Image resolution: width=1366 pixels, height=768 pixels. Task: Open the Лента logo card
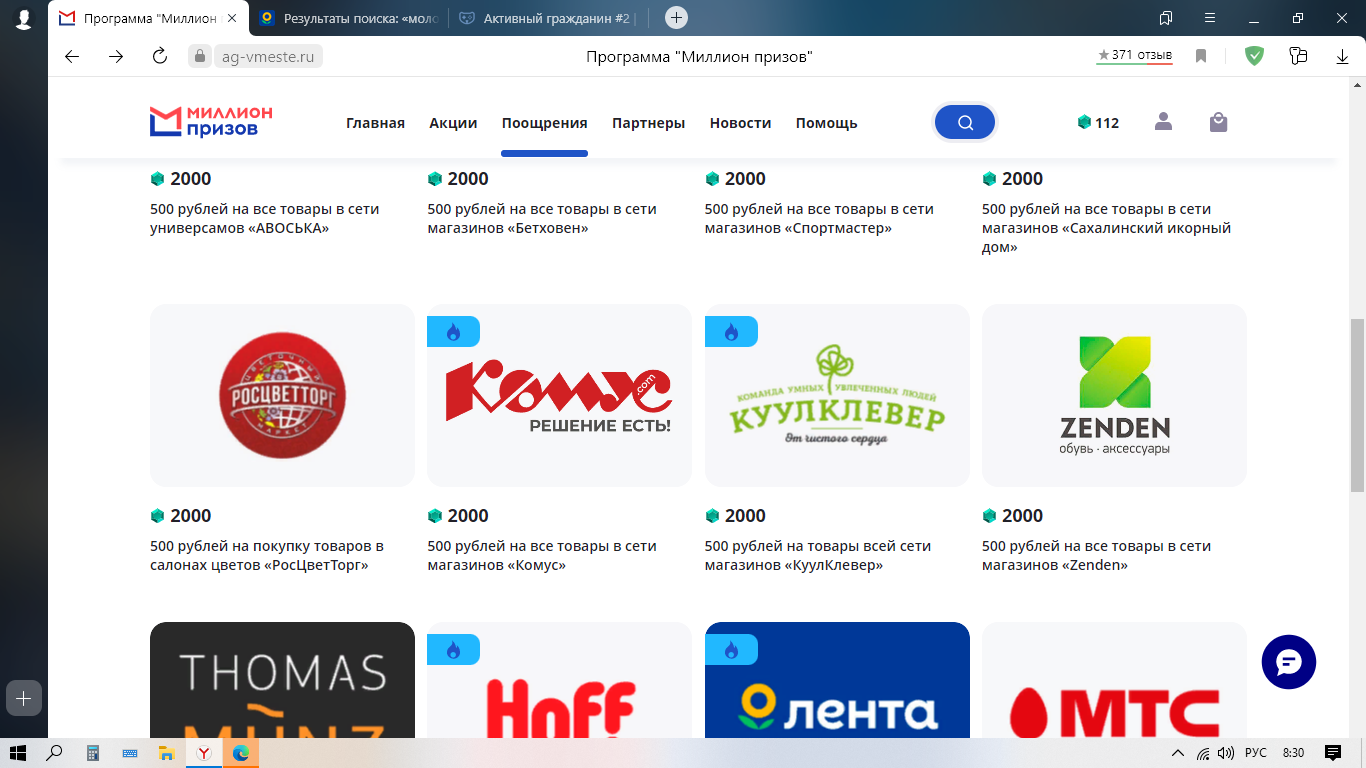click(837, 680)
